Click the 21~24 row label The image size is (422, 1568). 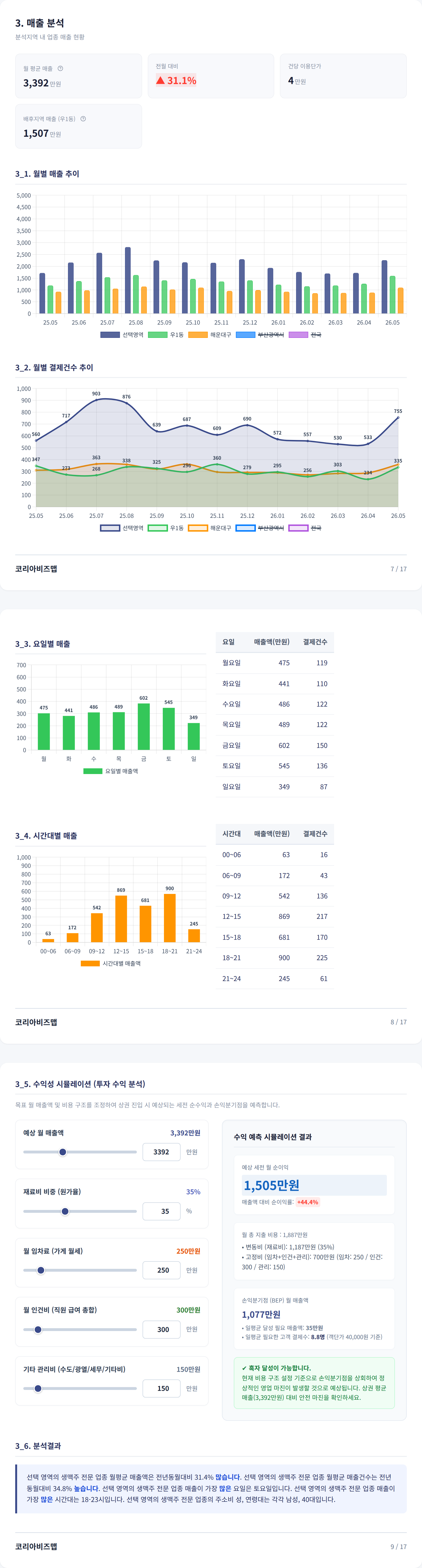tap(231, 979)
